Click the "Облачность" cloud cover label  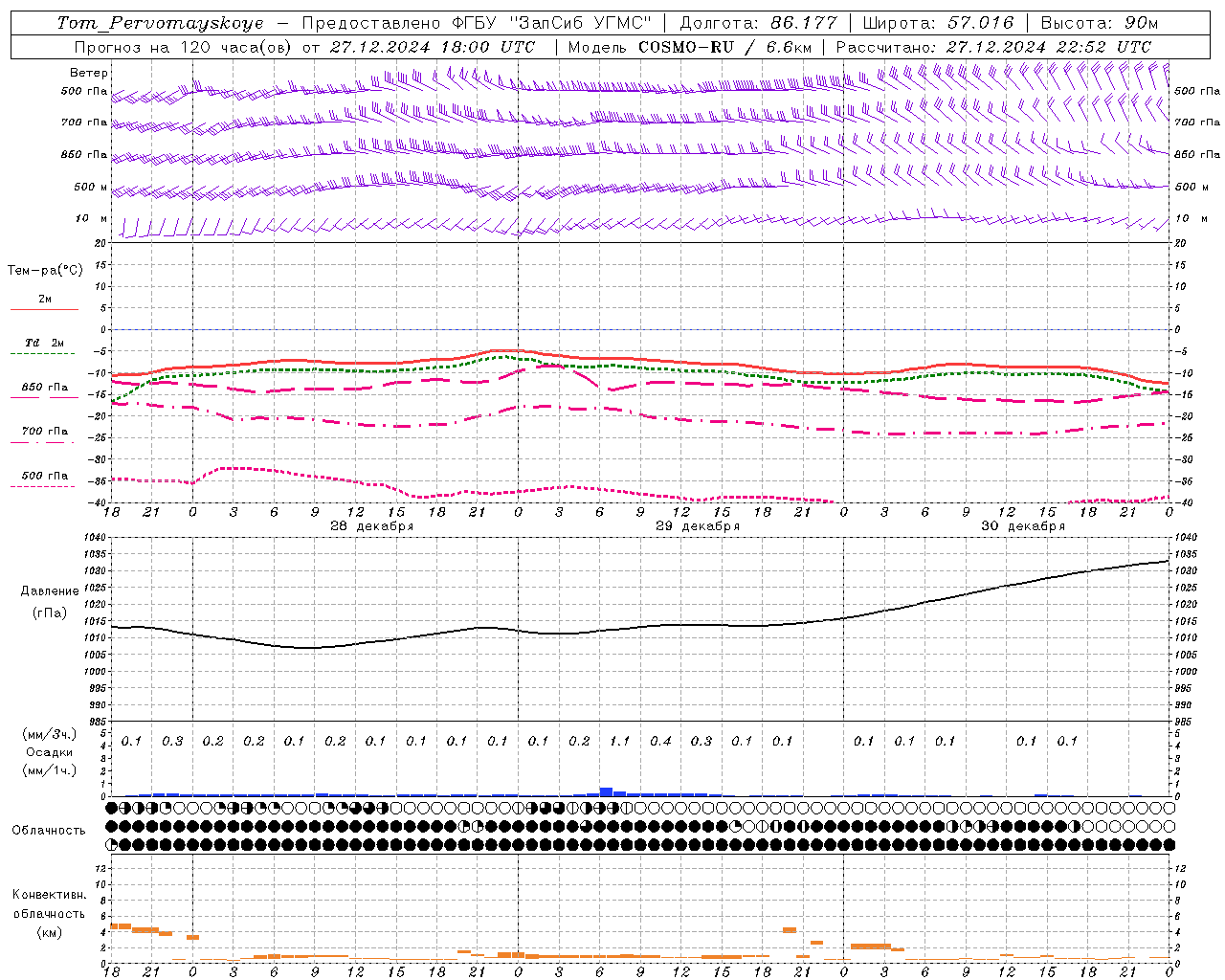(x=50, y=831)
